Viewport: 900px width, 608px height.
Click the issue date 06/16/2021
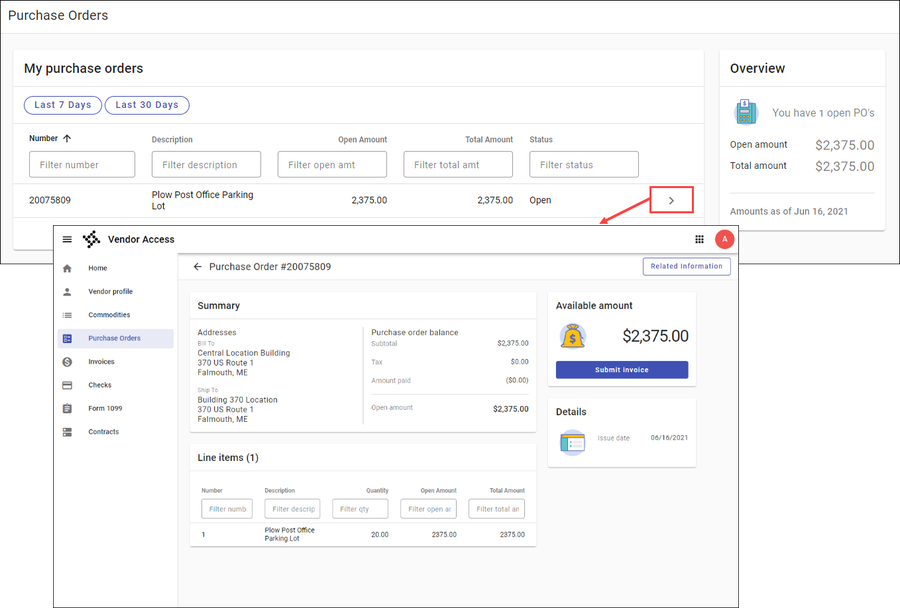[x=669, y=437]
